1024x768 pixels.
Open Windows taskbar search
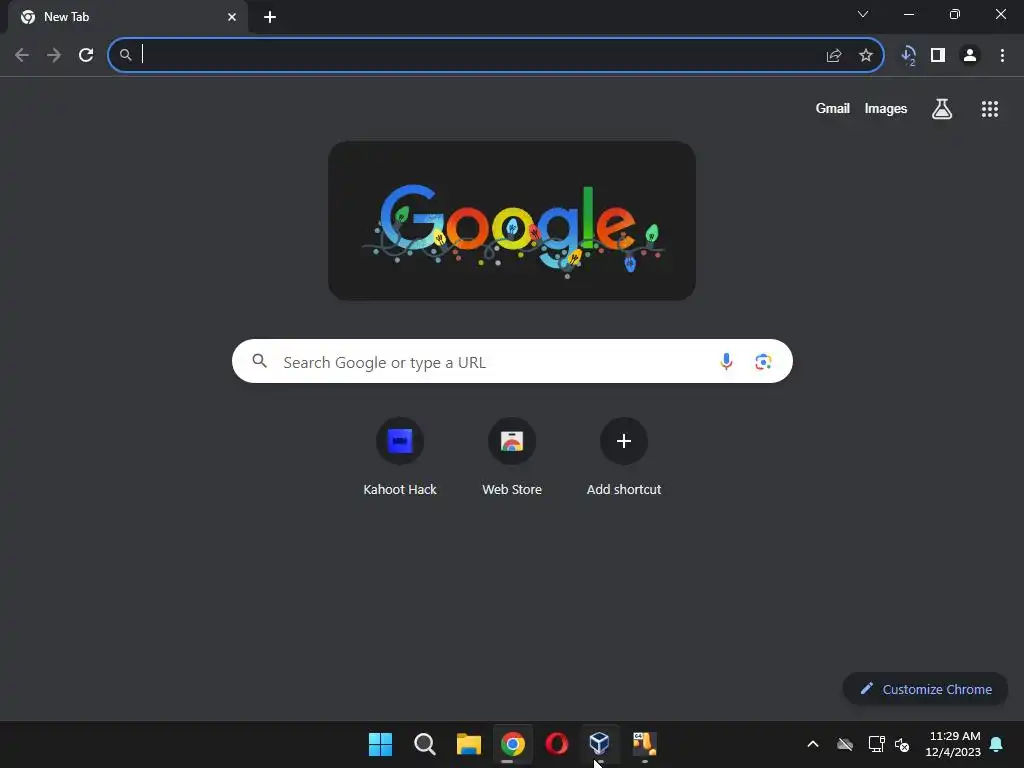click(424, 744)
